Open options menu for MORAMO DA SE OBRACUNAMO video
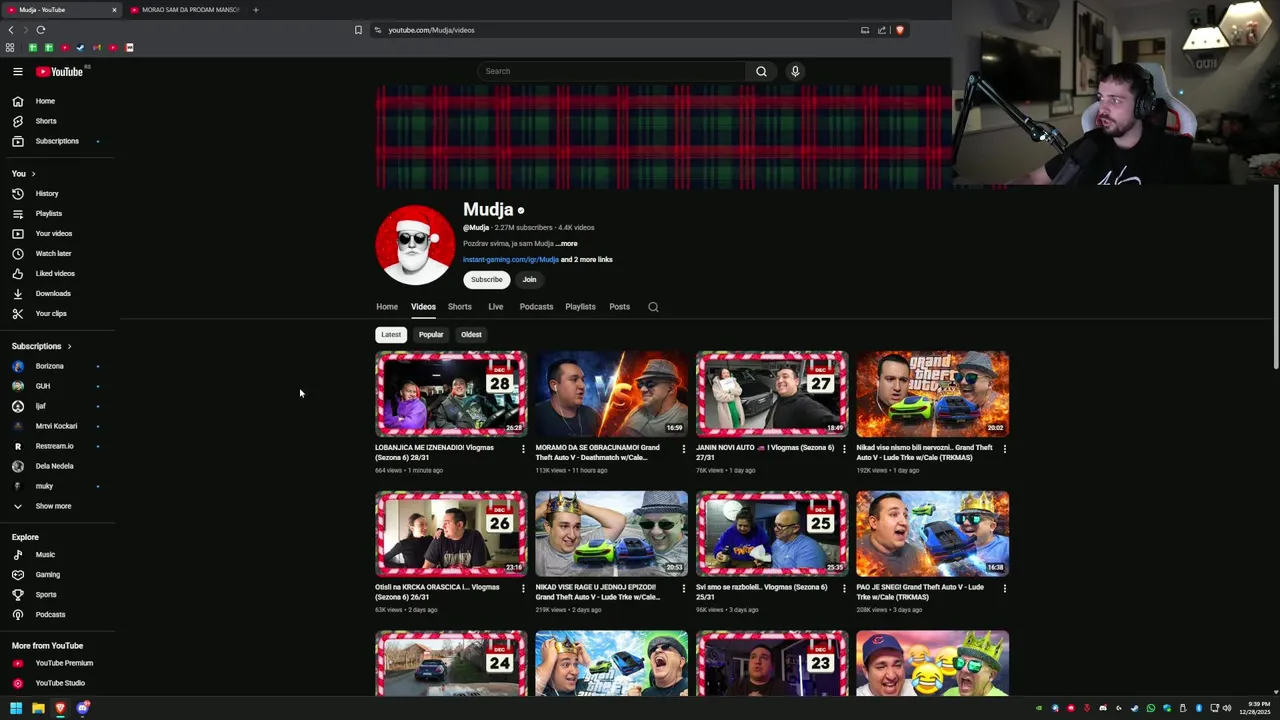This screenshot has height=720, width=1280. tap(684, 449)
